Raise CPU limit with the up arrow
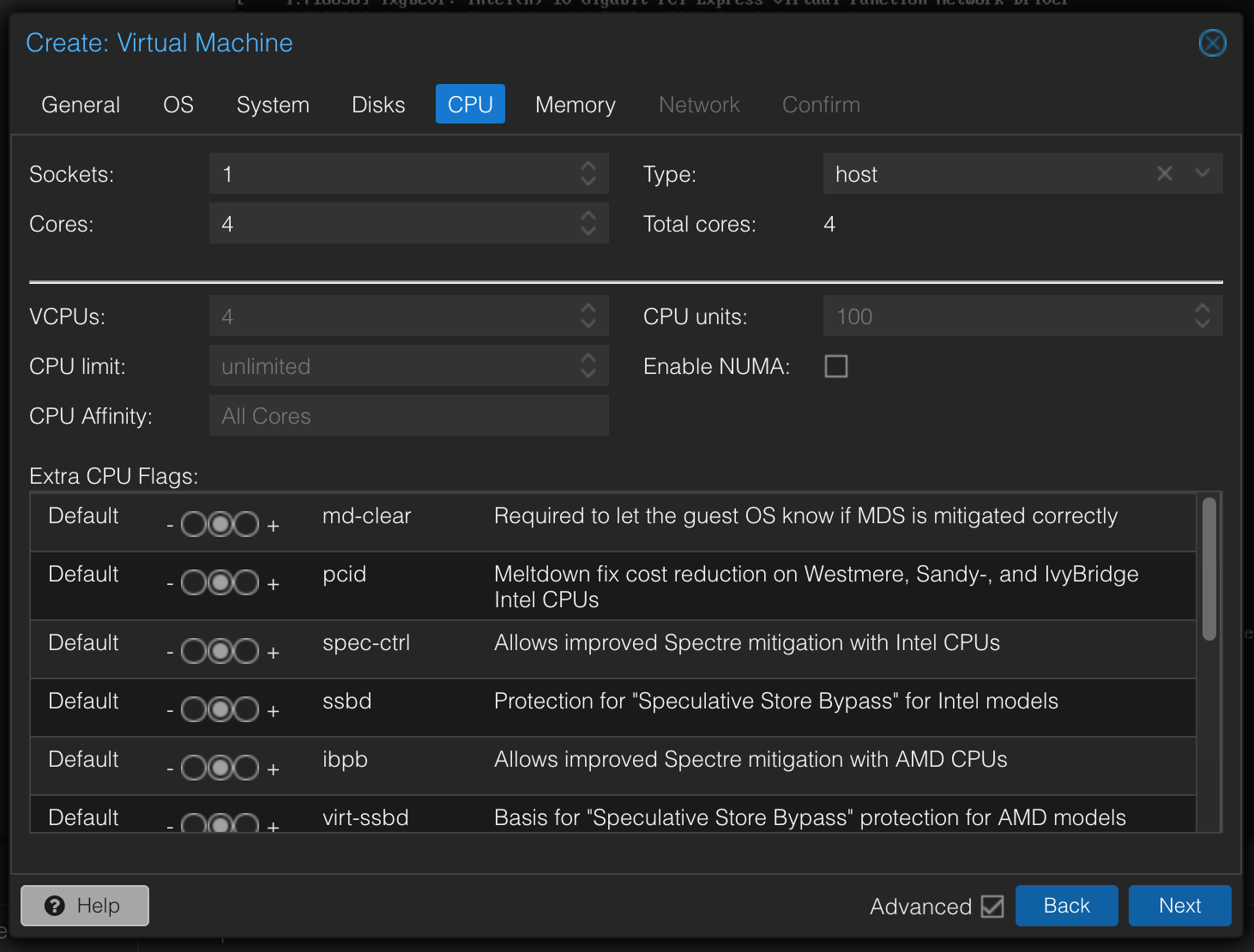This screenshot has width=1254, height=952. (588, 358)
